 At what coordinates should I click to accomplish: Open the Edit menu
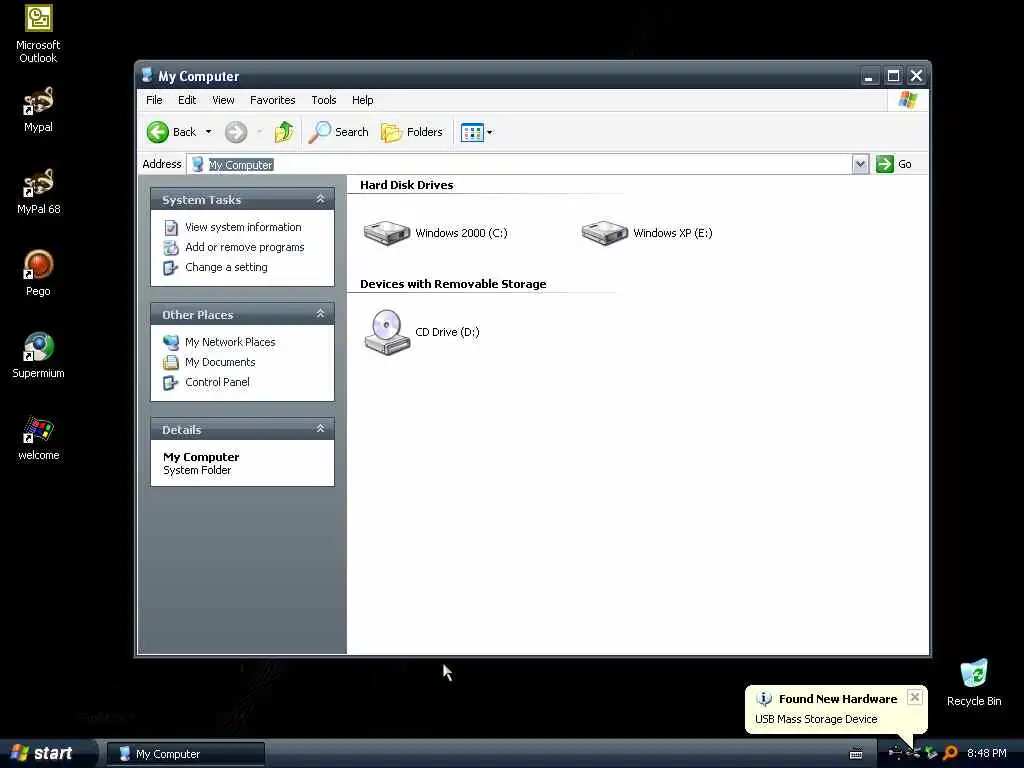[x=187, y=100]
